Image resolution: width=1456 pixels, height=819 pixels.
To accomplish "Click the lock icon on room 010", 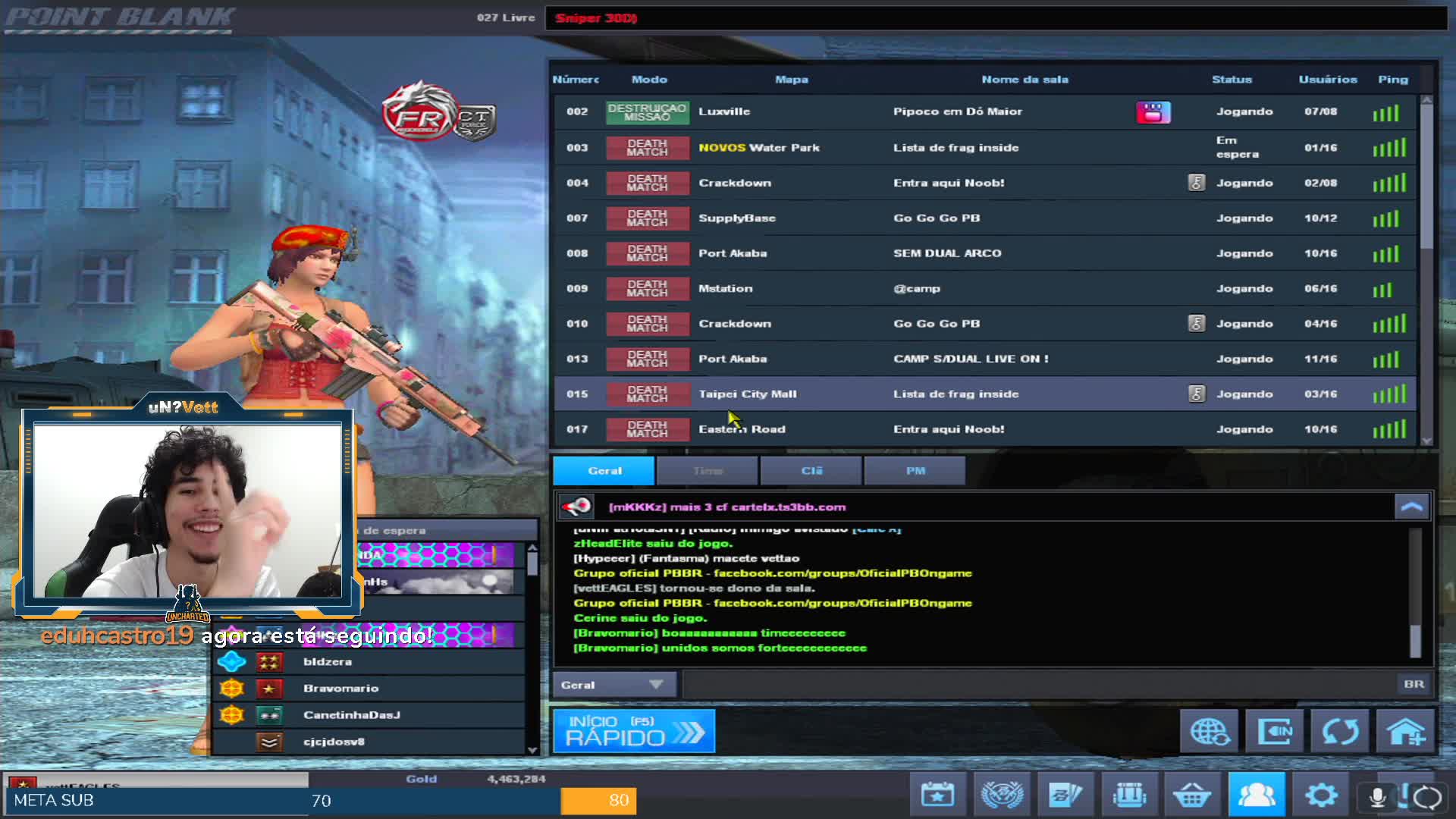I will (x=1197, y=324).
